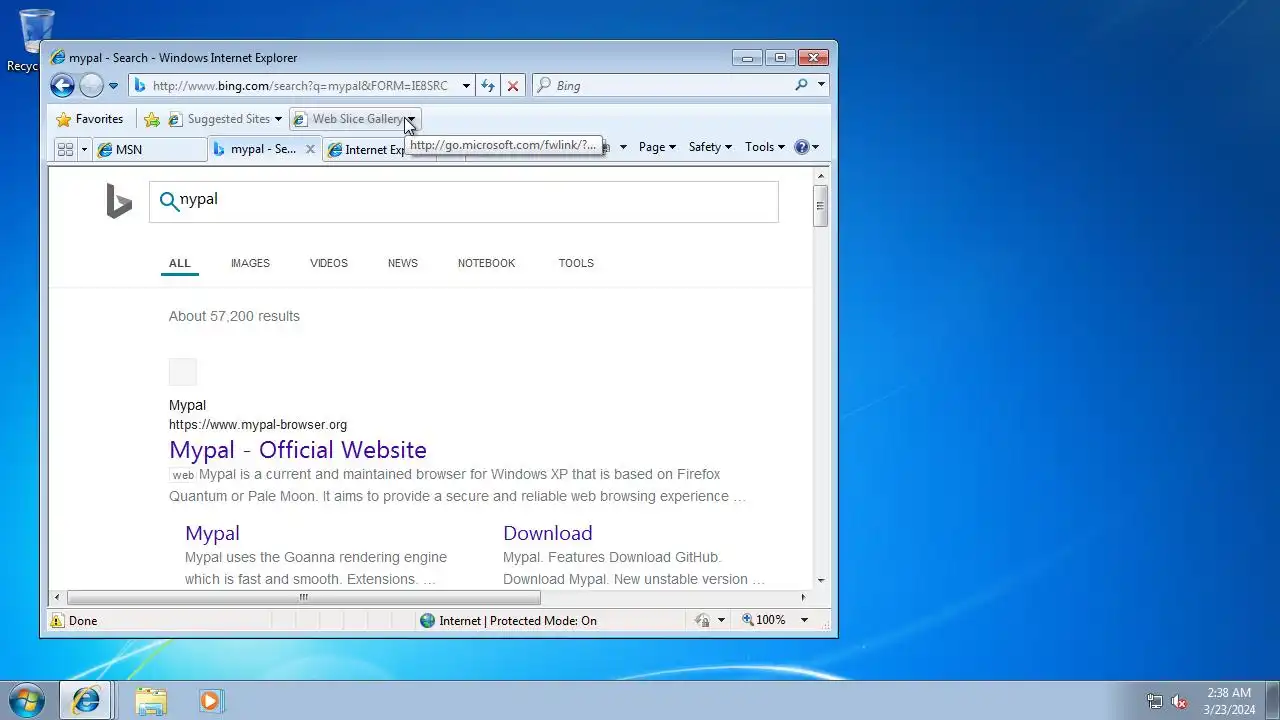The width and height of the screenshot is (1280, 720).
Task: Open the Favorites star button
Action: coord(90,119)
